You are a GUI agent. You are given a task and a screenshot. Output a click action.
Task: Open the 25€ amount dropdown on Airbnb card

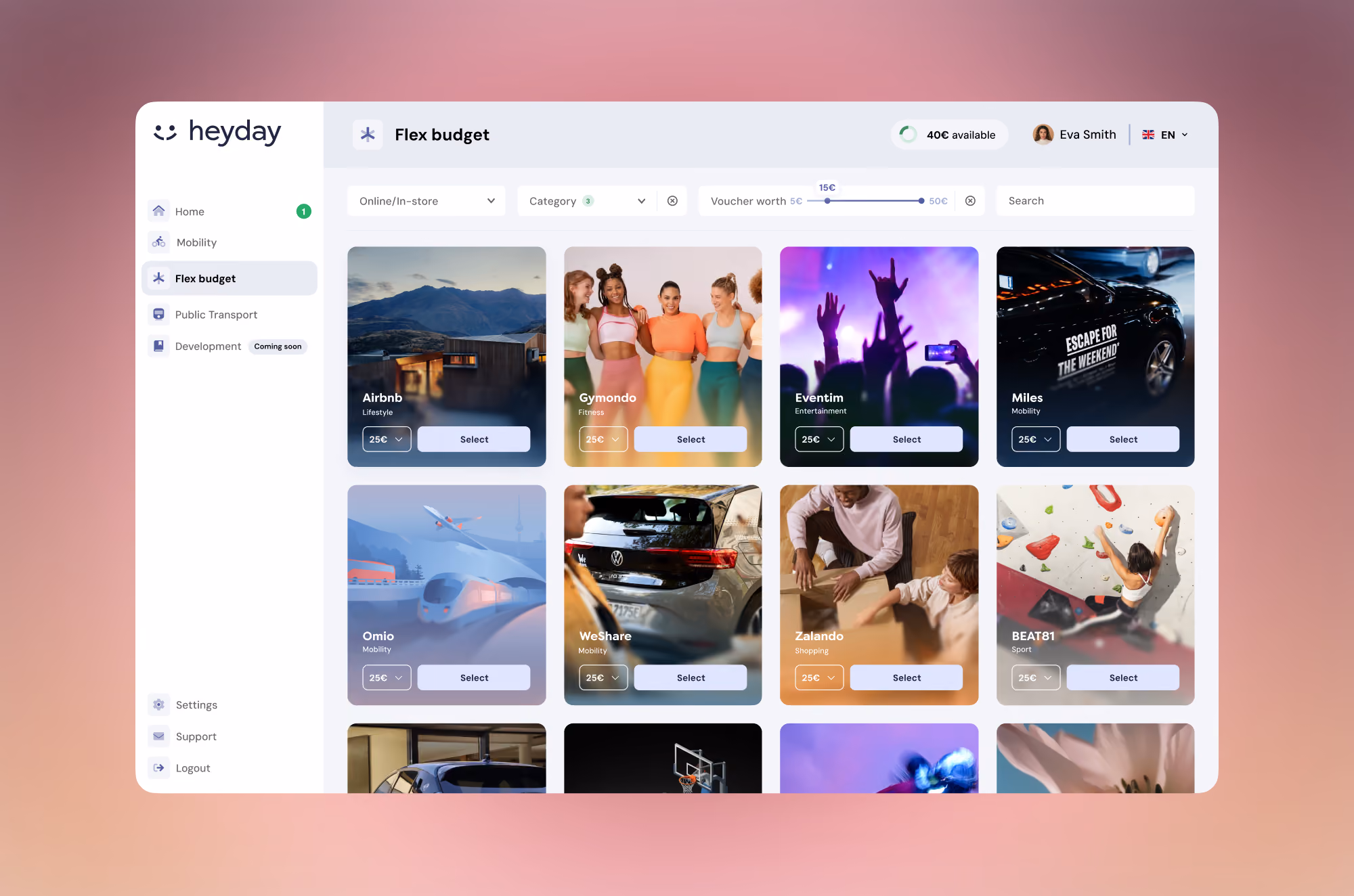(x=387, y=439)
